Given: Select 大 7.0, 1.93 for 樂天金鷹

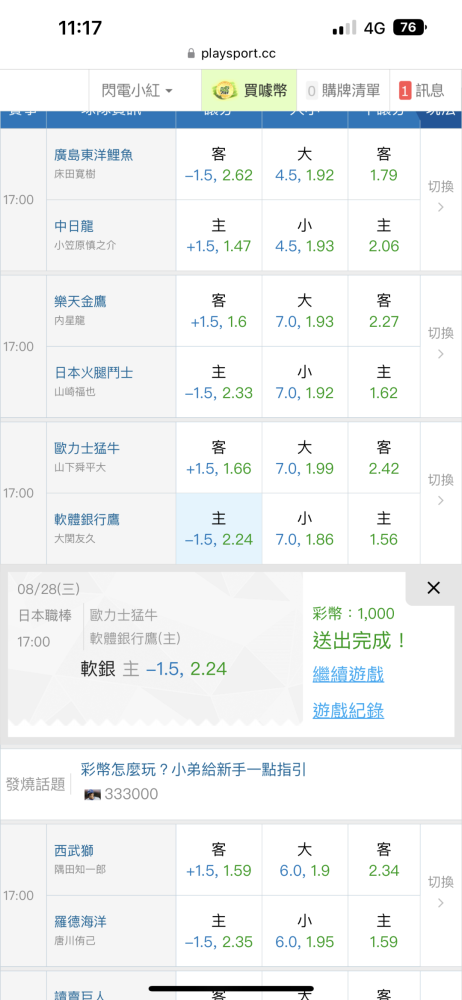Looking at the screenshot, I should coord(304,311).
